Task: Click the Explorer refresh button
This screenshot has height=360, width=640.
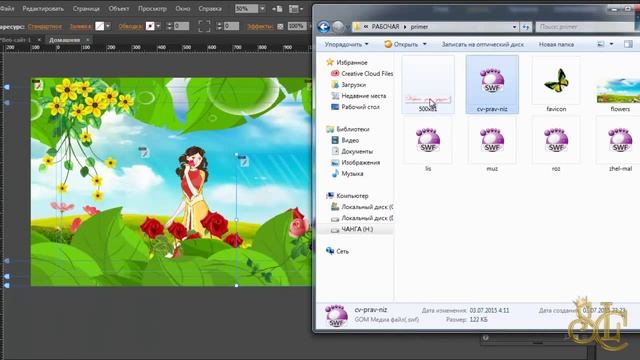Action: tap(526, 27)
